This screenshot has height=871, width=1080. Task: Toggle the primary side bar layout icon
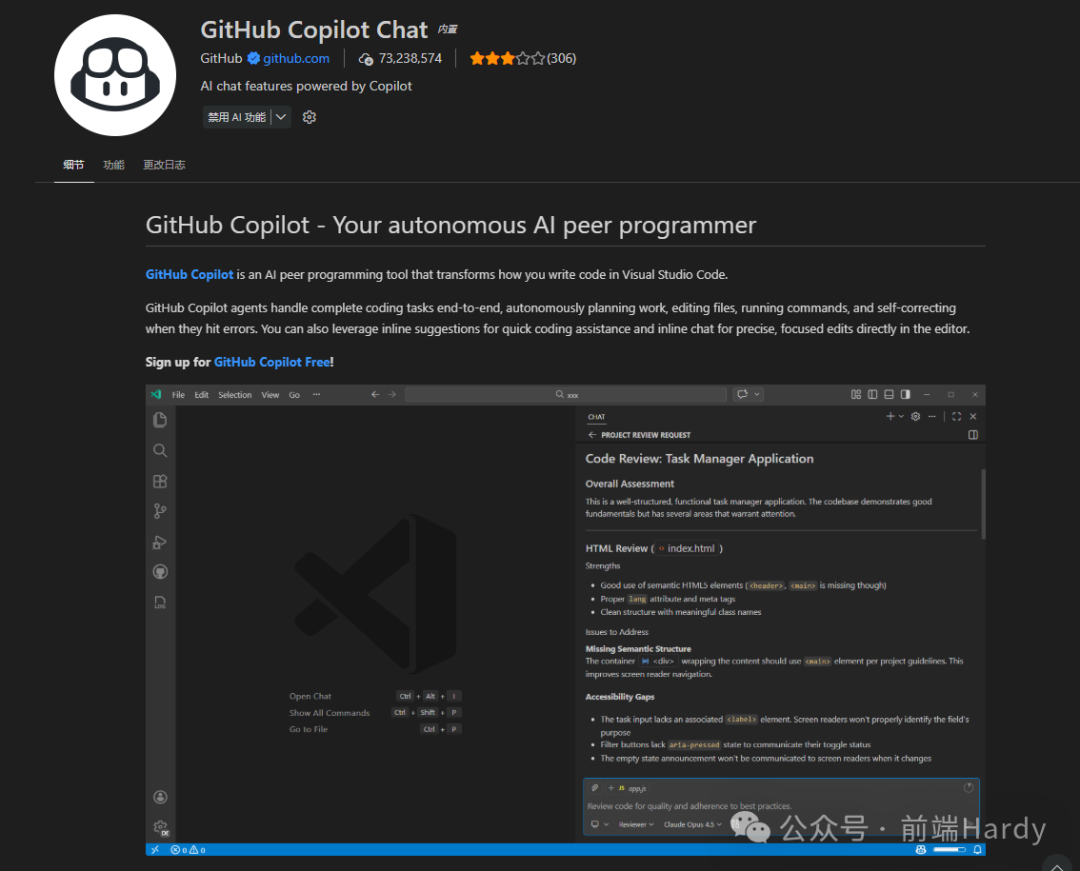tap(873, 395)
